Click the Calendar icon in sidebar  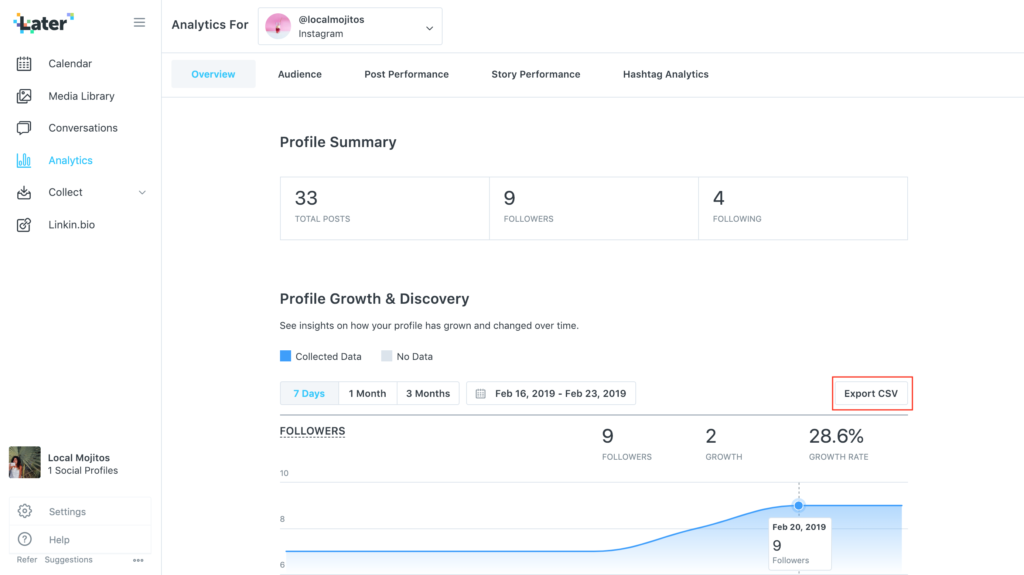click(x=24, y=64)
